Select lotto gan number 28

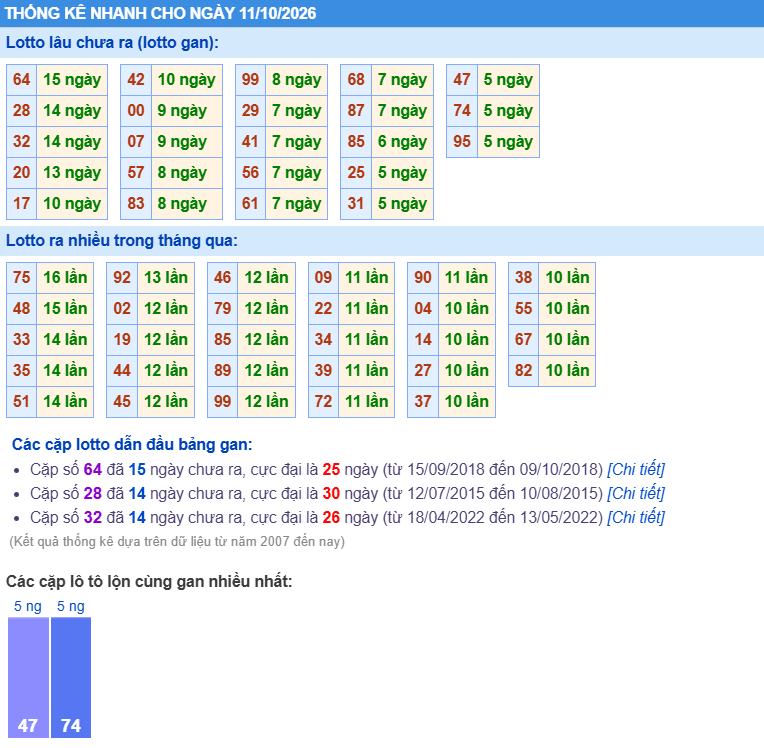click(21, 111)
